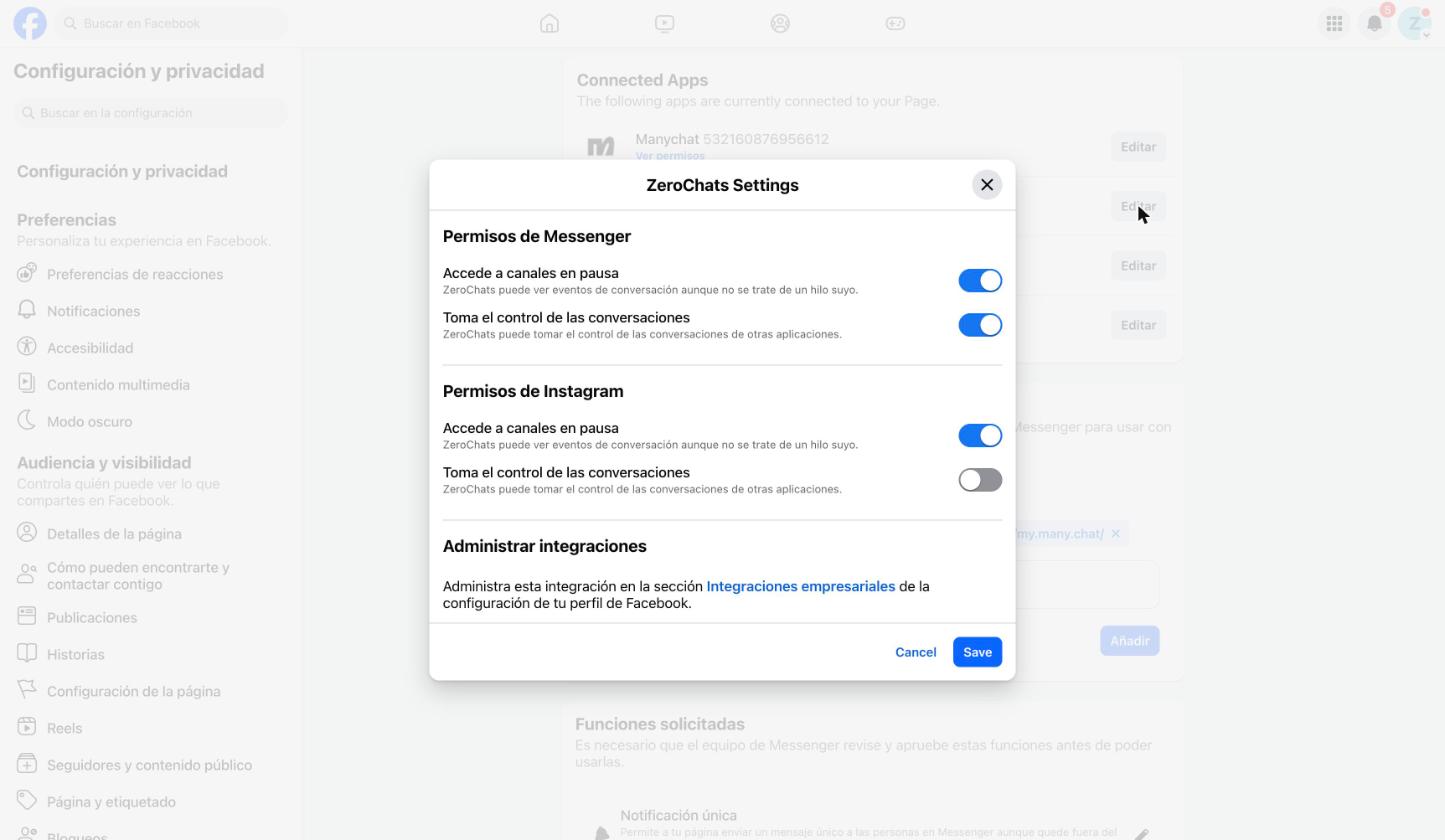The width and height of the screenshot is (1445, 840).
Task: Open 'Detalles de la página'
Action: 114,534
